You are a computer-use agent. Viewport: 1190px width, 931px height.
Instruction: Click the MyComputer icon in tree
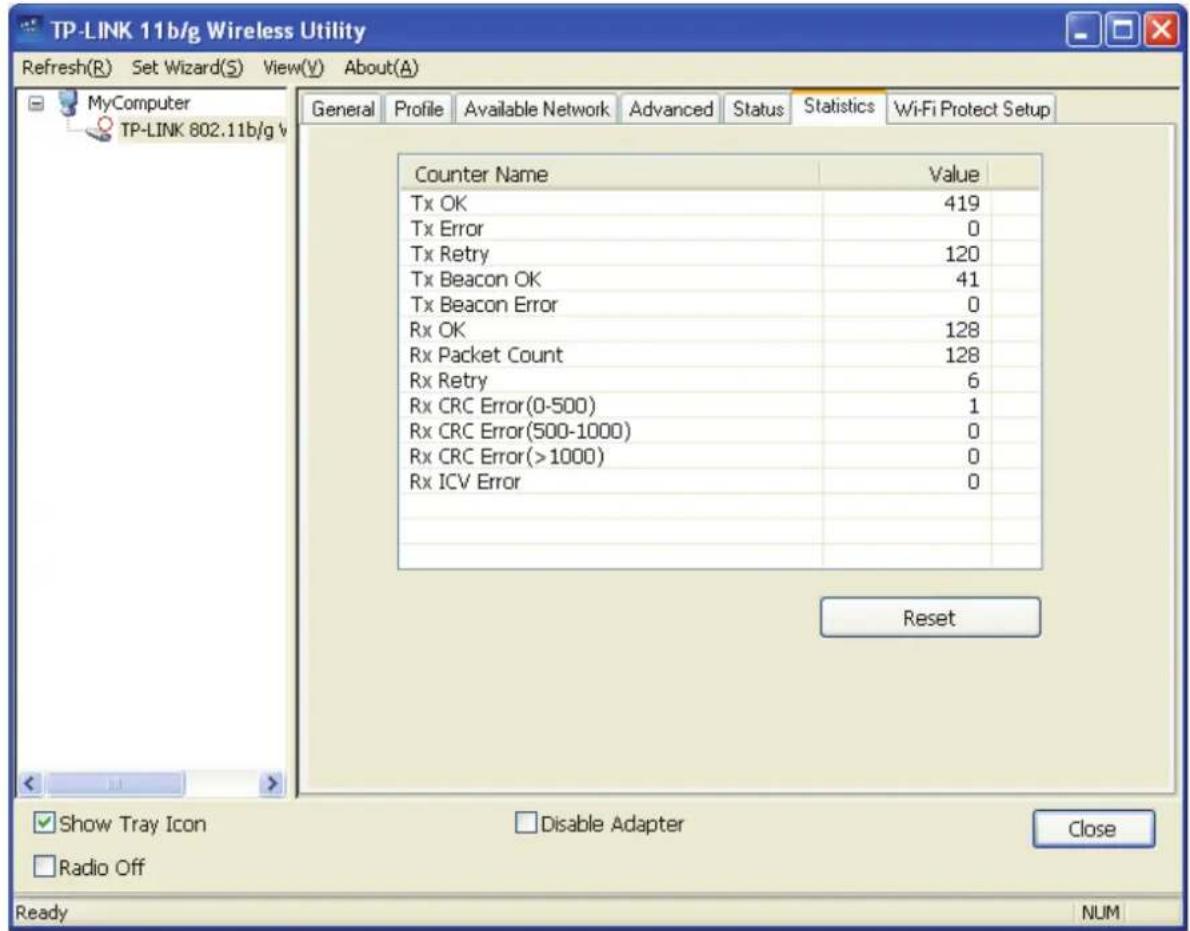pos(69,102)
